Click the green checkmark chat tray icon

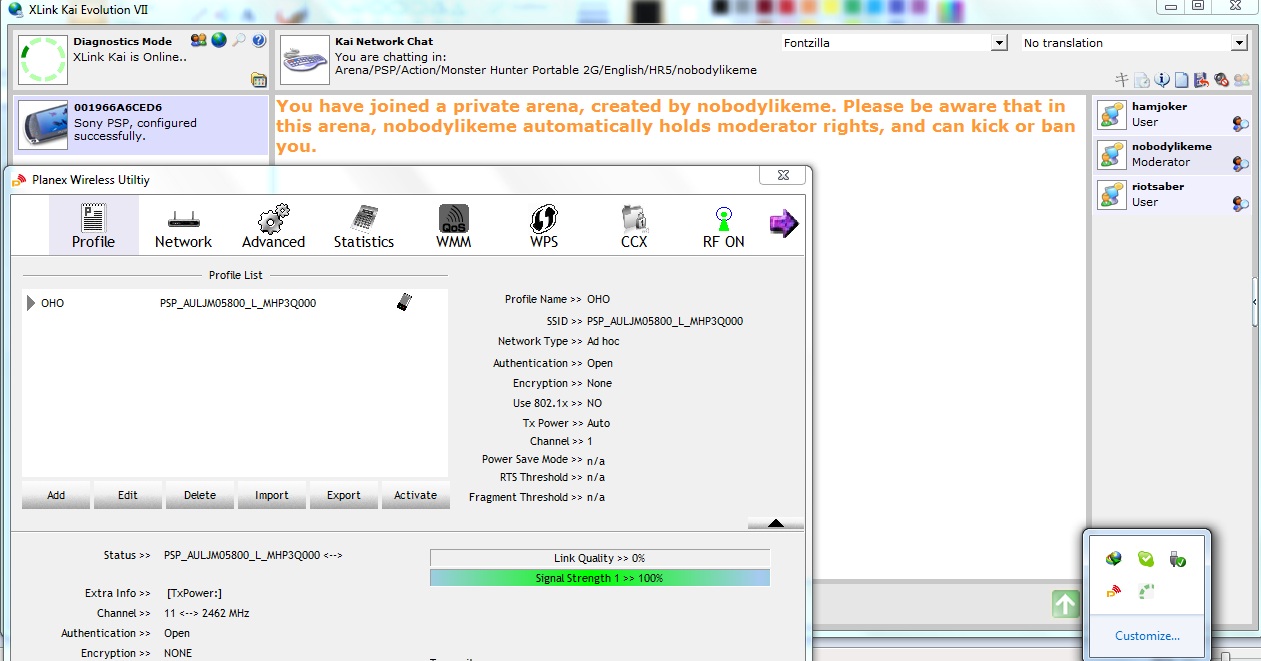coord(1146,559)
